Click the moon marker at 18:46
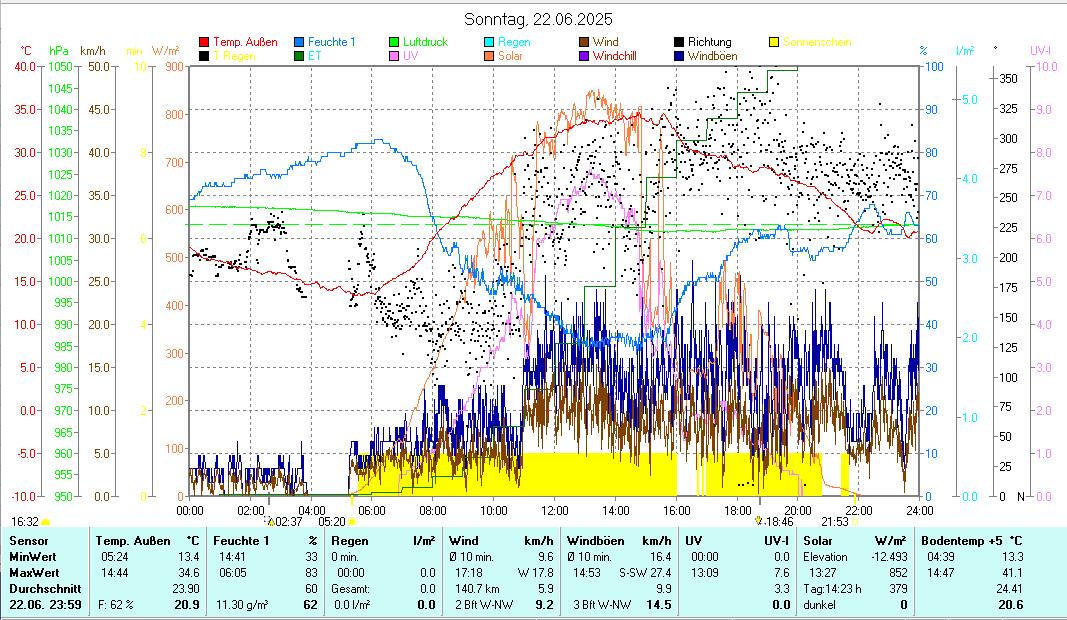Viewport: 1067px width, 620px height. click(758, 521)
